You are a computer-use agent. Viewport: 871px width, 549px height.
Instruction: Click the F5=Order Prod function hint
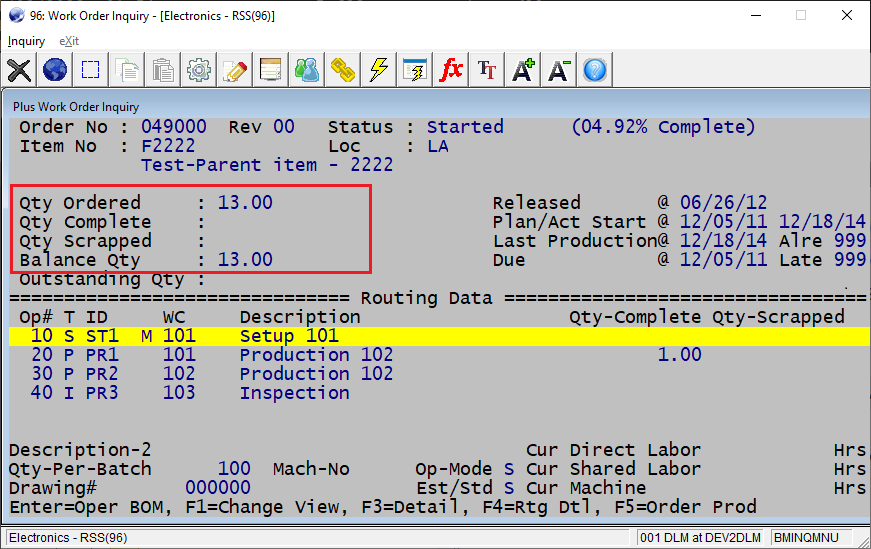point(685,507)
